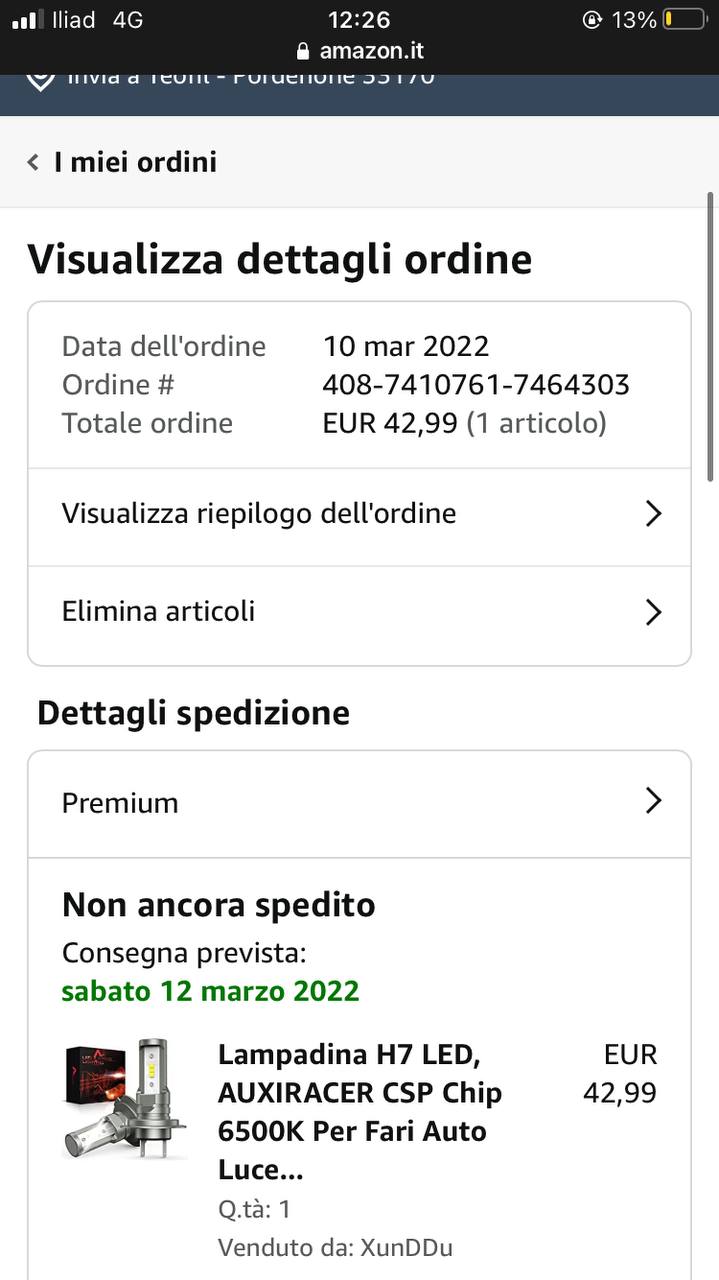This screenshot has width=719, height=1280.
Task: Open the Premium shipping details row
Action: point(120,803)
